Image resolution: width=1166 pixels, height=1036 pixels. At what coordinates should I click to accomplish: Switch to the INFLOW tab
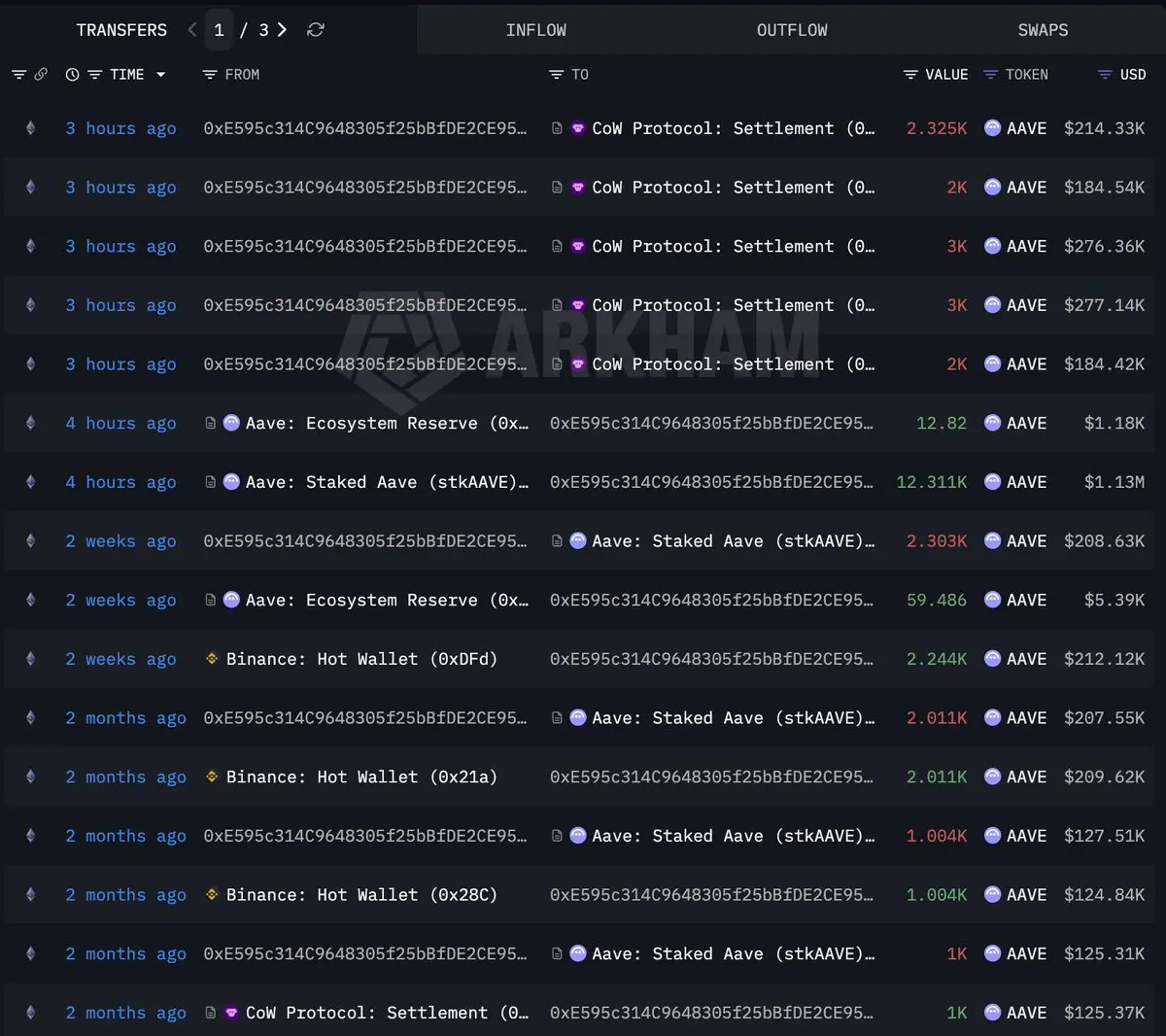click(x=535, y=30)
